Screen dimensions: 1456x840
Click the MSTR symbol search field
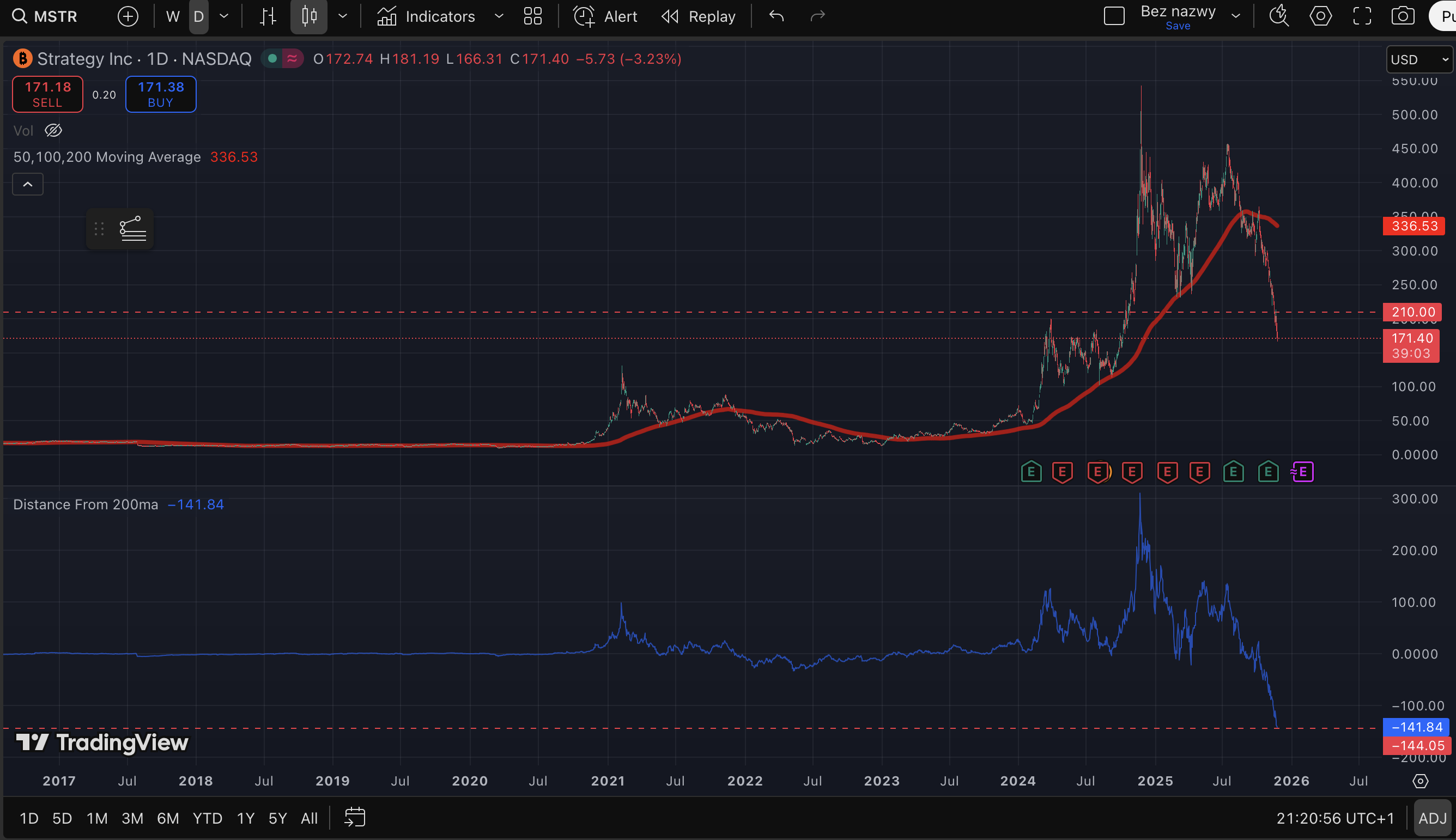click(55, 16)
